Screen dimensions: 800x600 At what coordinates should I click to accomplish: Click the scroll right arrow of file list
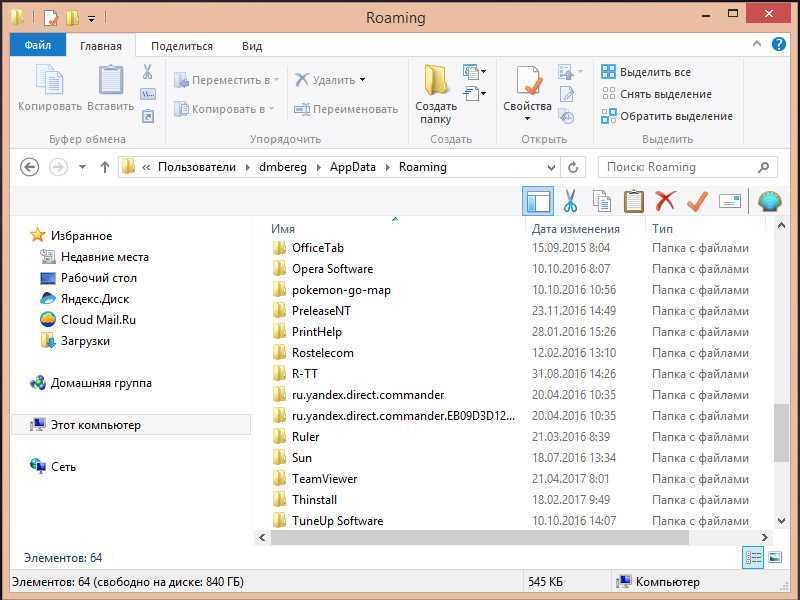pyautogui.click(x=764, y=537)
